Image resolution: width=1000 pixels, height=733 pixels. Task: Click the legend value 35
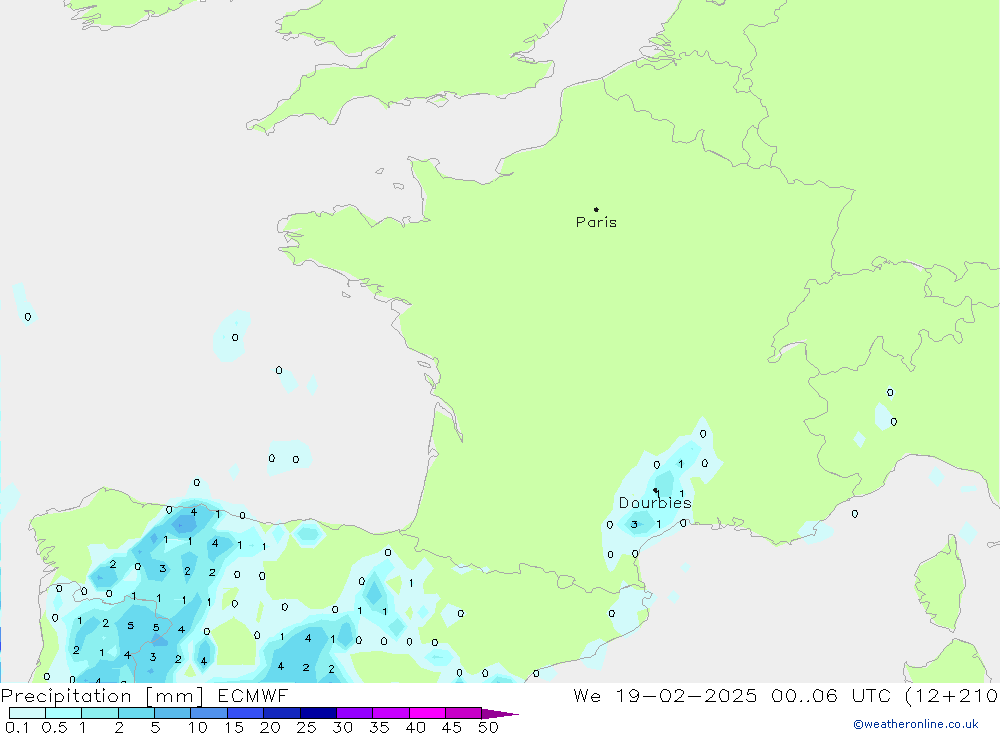click(x=379, y=727)
